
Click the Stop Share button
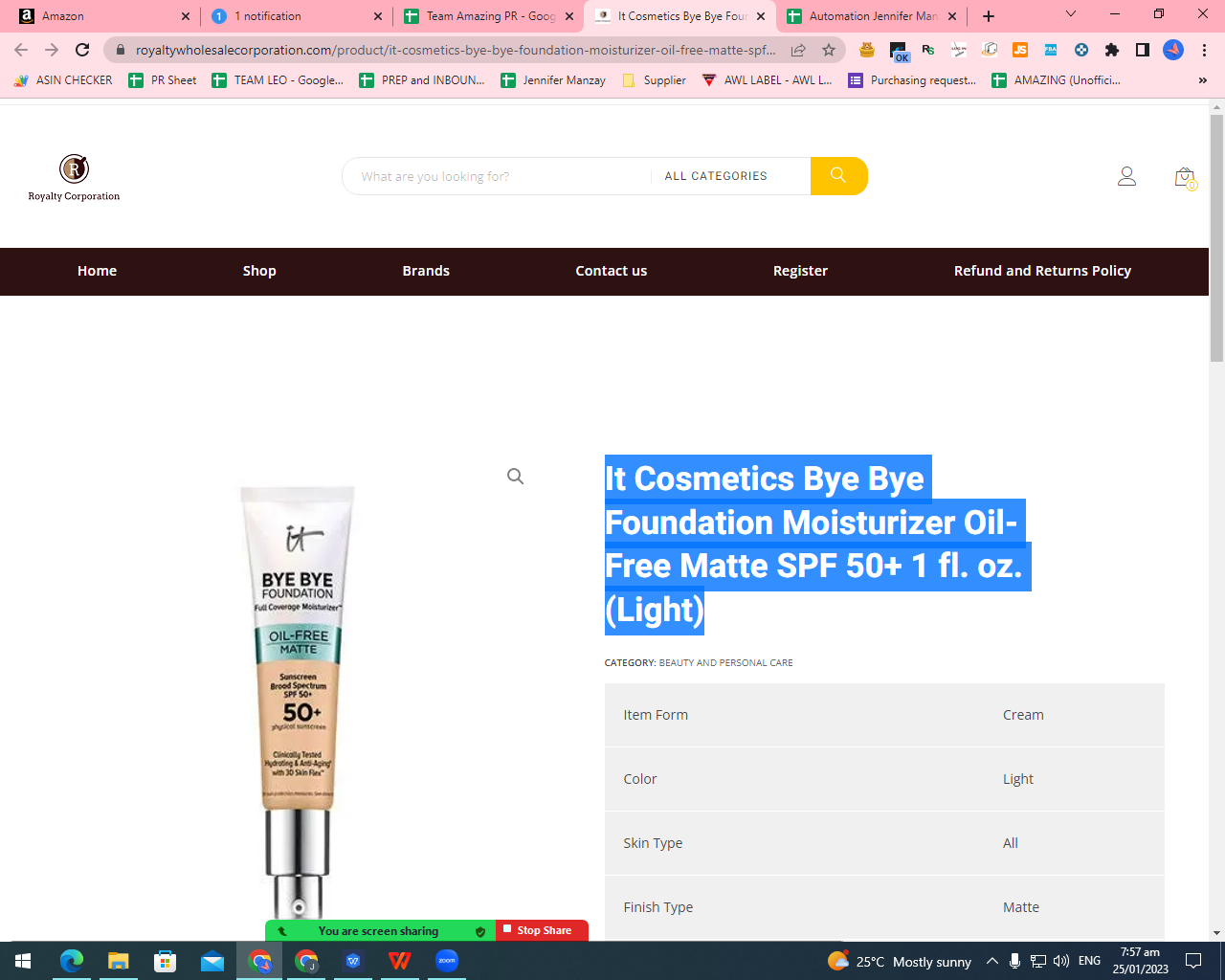point(542,930)
